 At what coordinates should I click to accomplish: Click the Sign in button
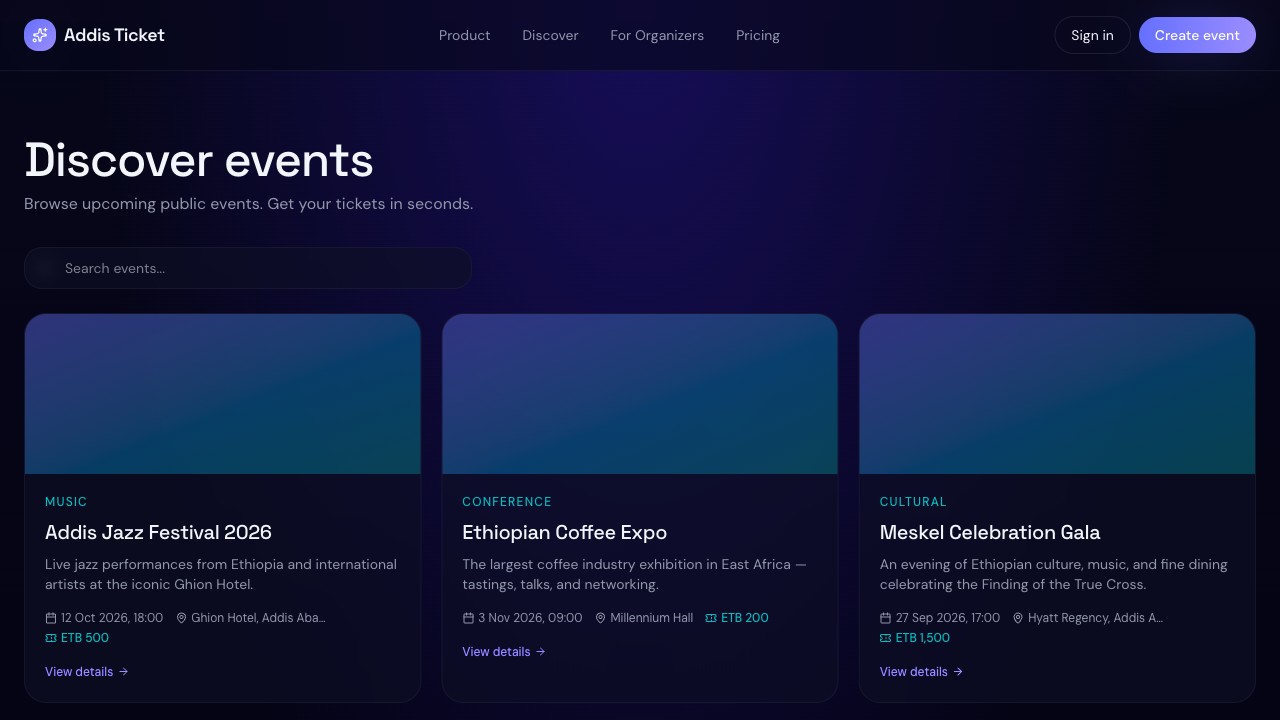[1092, 35]
